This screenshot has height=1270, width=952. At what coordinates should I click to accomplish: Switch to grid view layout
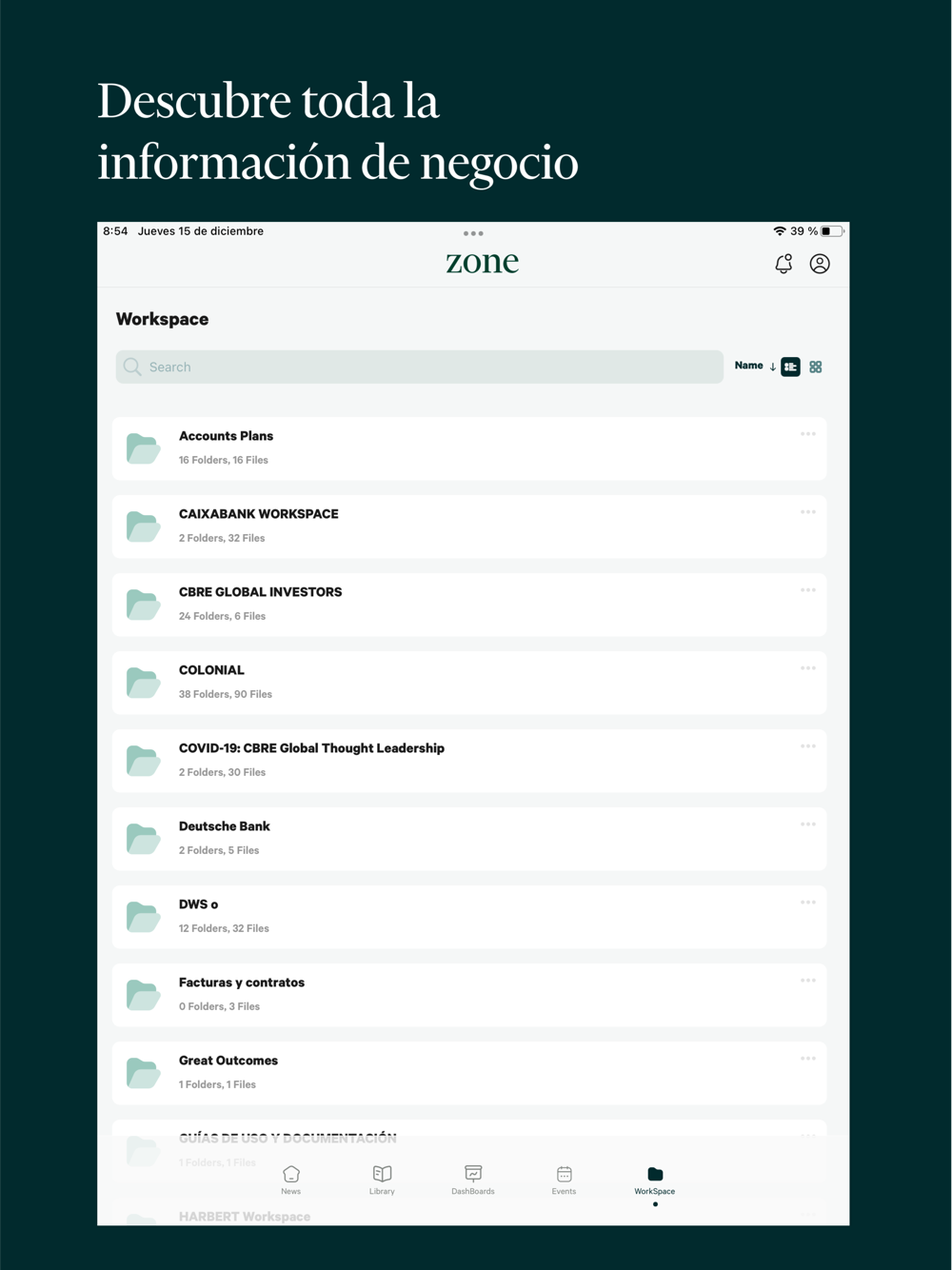pos(816,367)
